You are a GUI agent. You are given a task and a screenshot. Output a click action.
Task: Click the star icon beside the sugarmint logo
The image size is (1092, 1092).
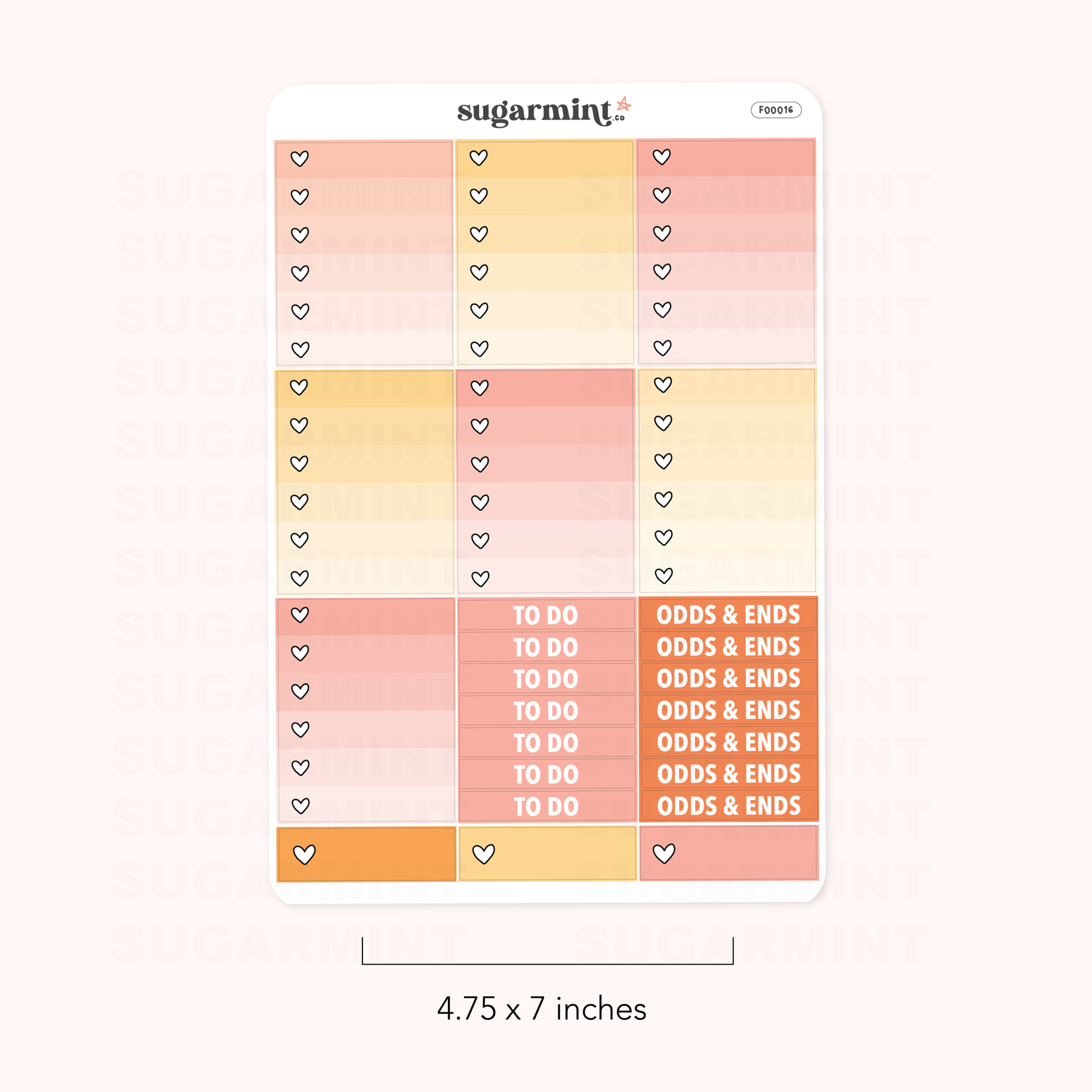pos(623,104)
